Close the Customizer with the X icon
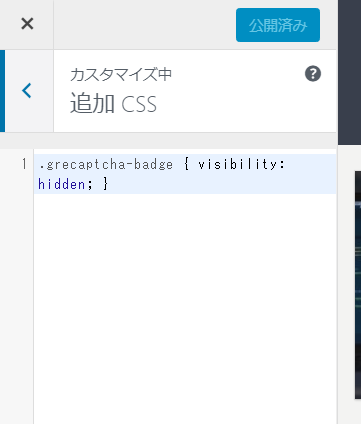The width and height of the screenshot is (361, 424). pyautogui.click(x=27, y=24)
